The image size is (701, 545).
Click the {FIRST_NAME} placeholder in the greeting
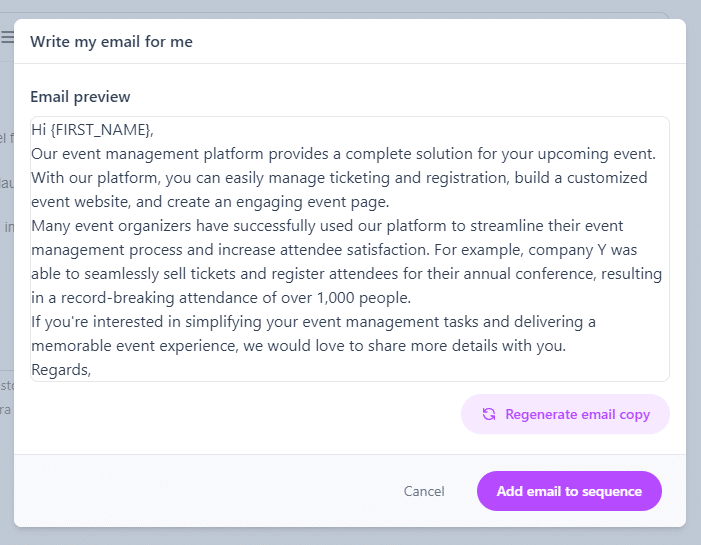(x=102, y=130)
